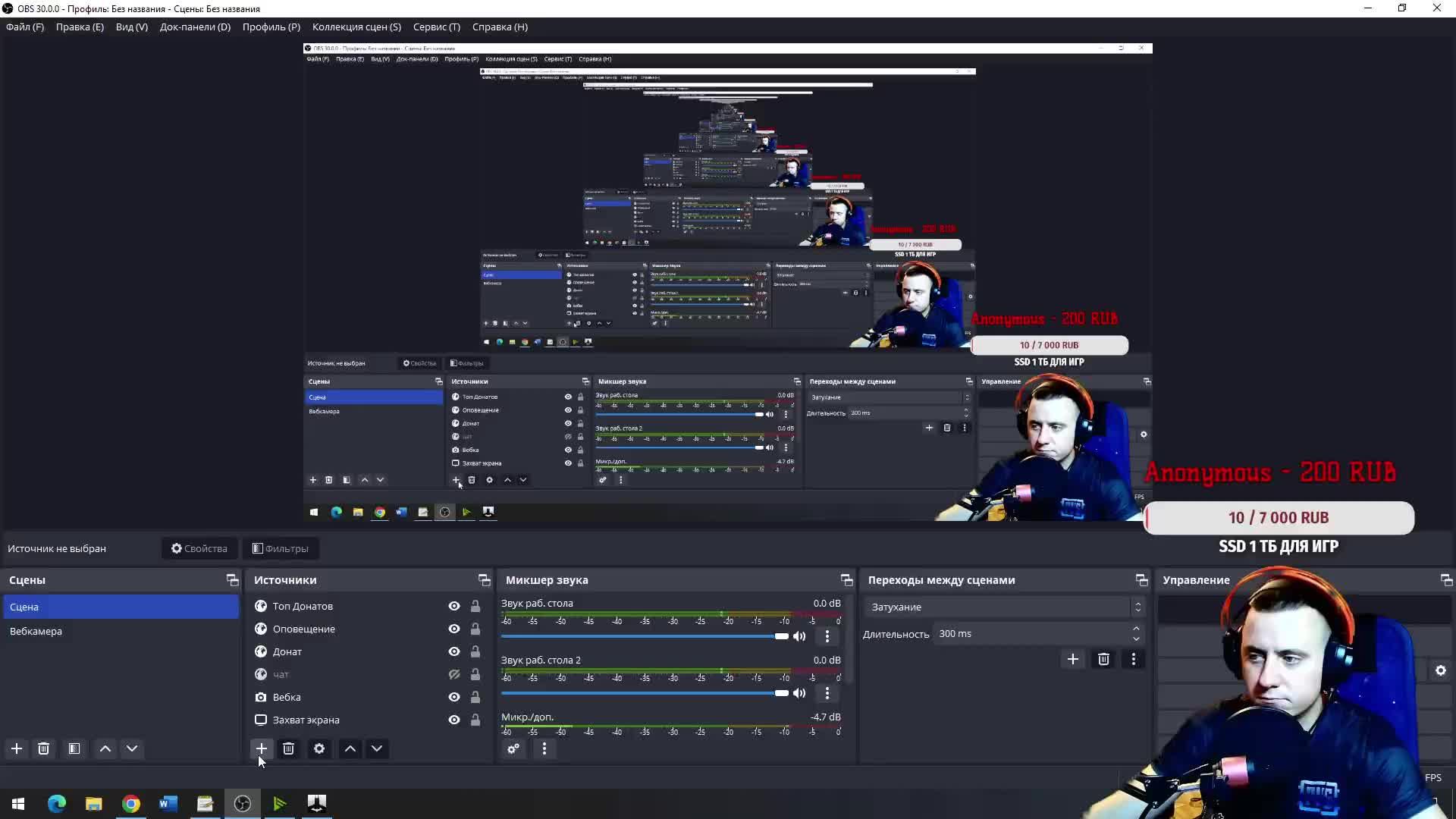
Task: Open the Файл (F) menu
Action: [x=25, y=27]
